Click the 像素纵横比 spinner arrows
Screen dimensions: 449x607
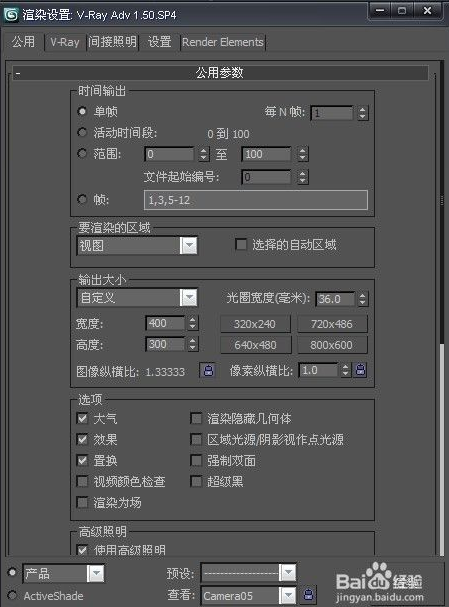pos(346,370)
